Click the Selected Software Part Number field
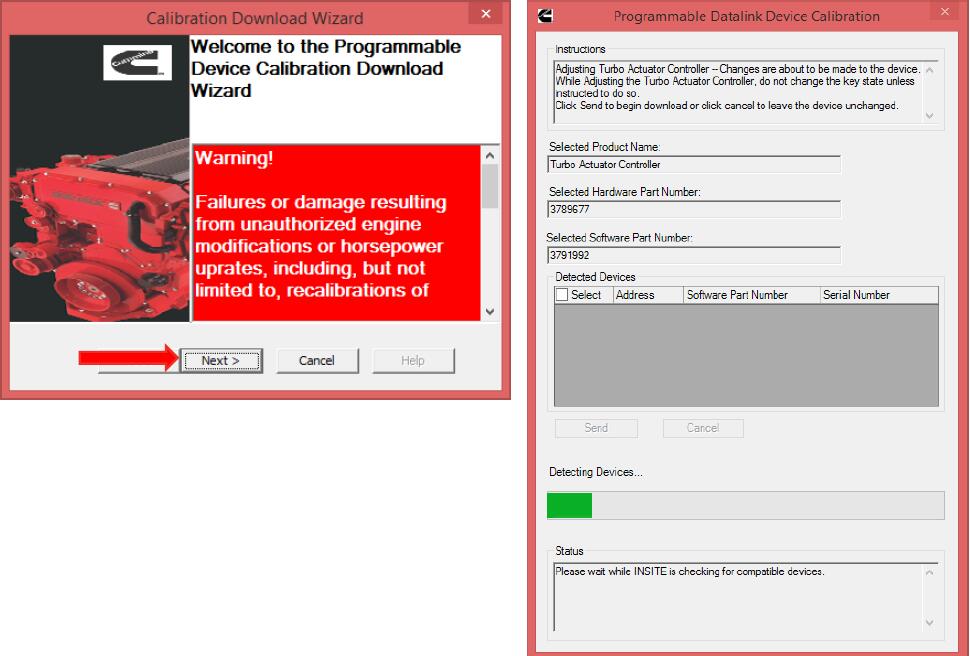The width and height of the screenshot is (970, 656). (x=694, y=255)
